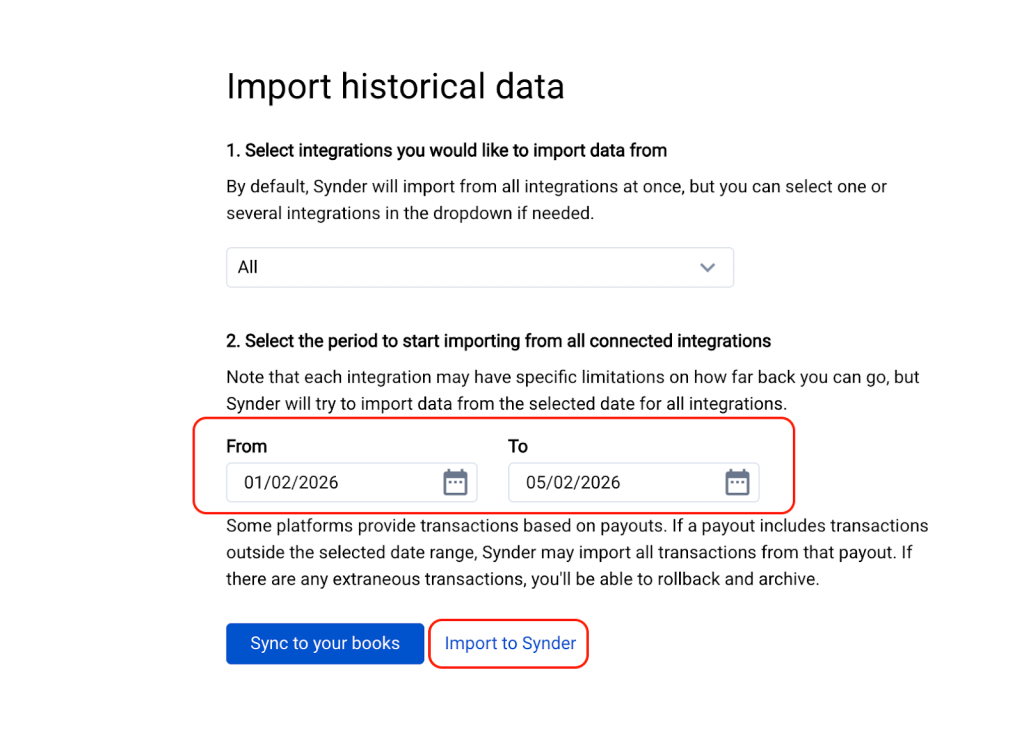The height and width of the screenshot is (733, 1024).
Task: Click the chevron arrow in integrations dropdown
Action: click(x=708, y=268)
